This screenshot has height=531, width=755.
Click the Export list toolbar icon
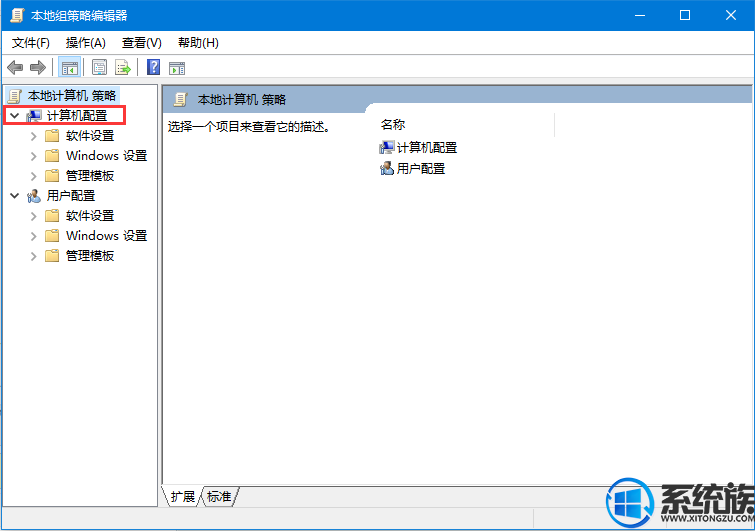122,67
